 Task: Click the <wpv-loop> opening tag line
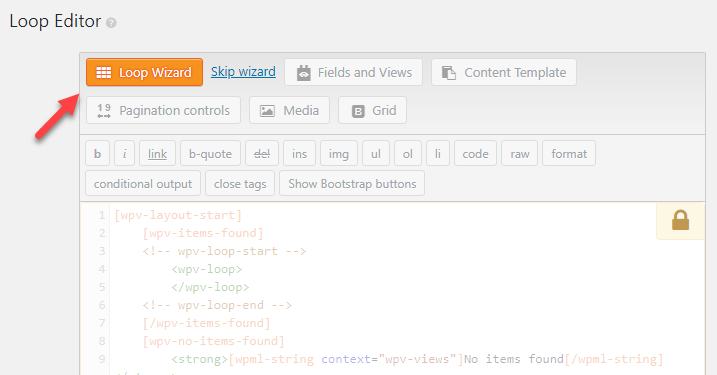click(x=207, y=269)
